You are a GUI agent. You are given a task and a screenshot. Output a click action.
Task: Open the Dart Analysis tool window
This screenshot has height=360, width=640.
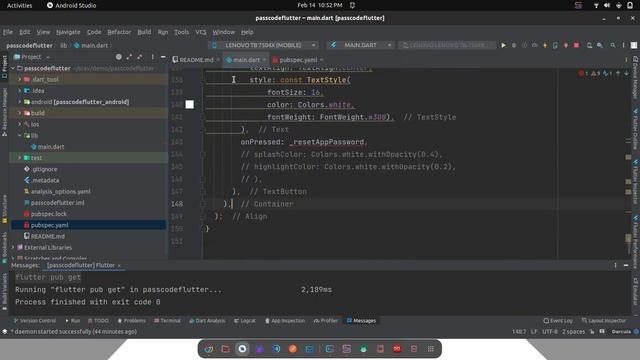pyautogui.click(x=207, y=320)
